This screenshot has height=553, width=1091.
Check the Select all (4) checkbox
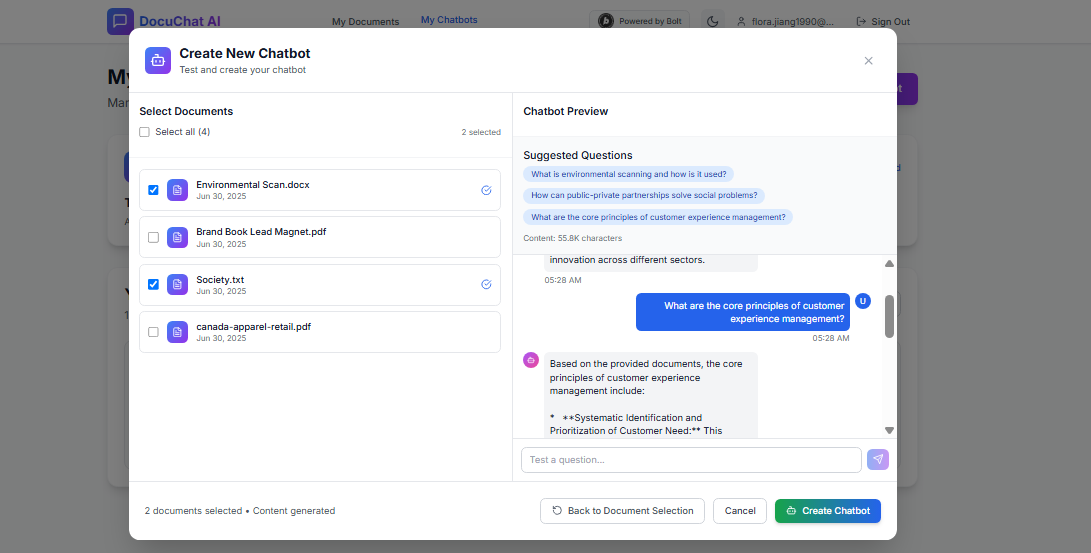pyautogui.click(x=145, y=132)
